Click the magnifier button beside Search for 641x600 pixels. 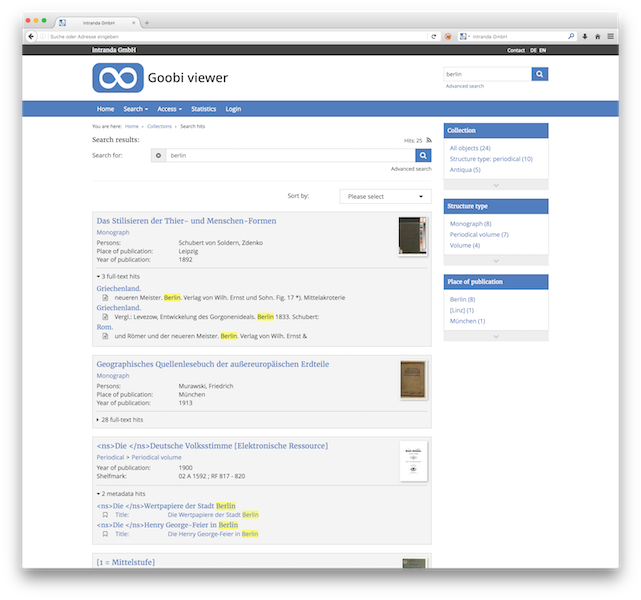coord(423,155)
